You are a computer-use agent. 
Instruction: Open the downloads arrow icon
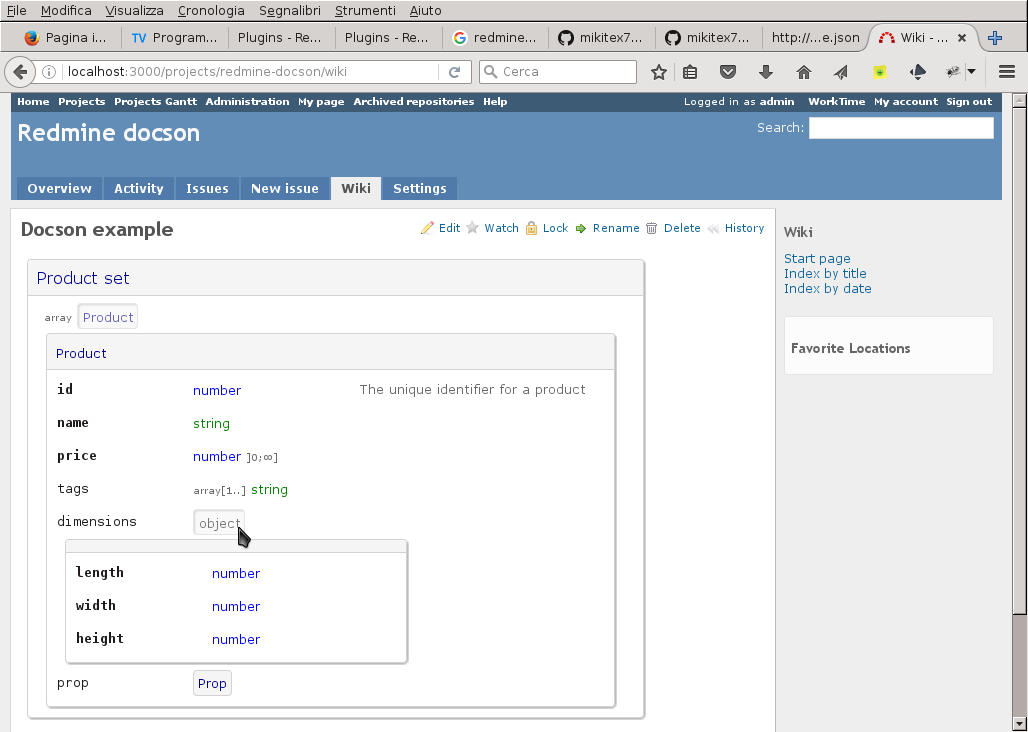tap(766, 71)
